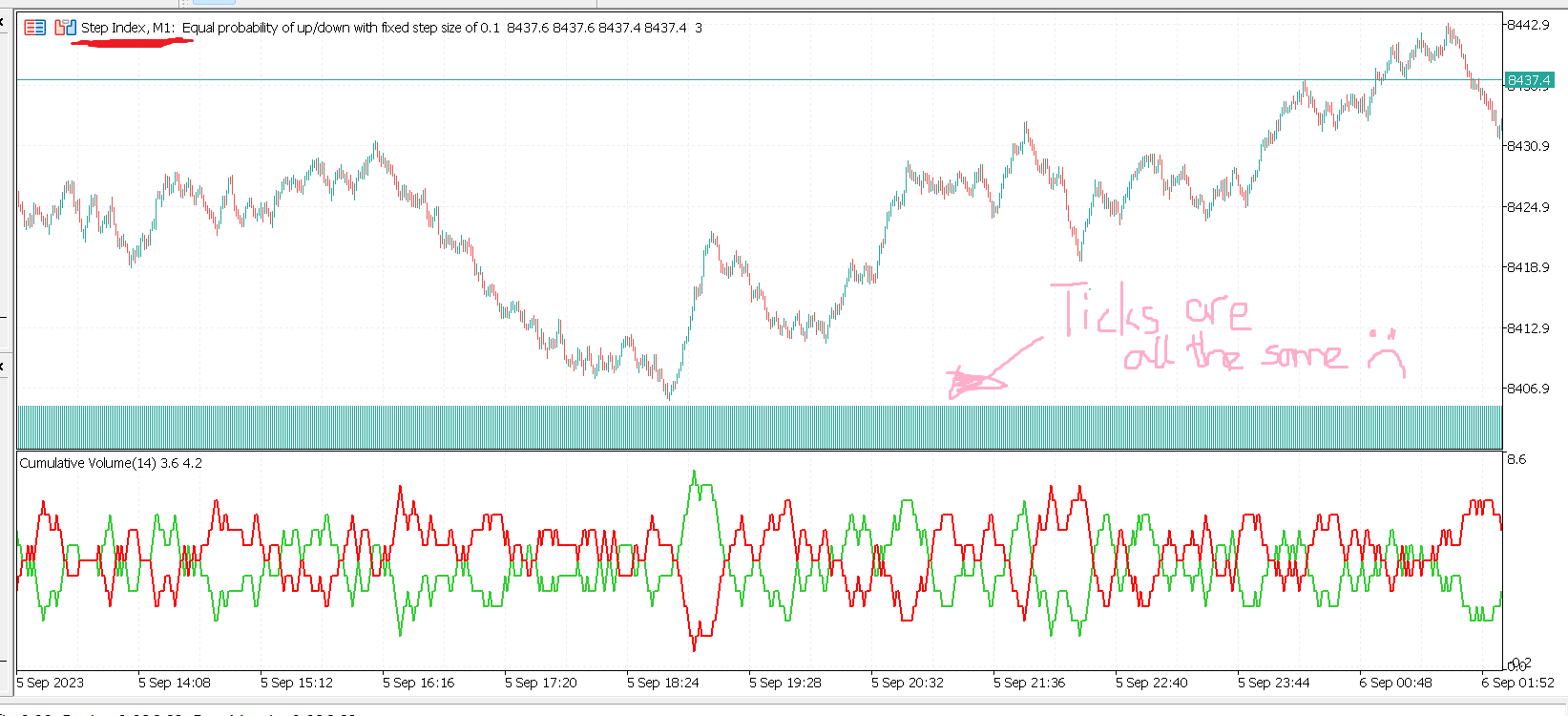The width and height of the screenshot is (1568, 716).
Task: Open the Depth of Market icon
Action: 35,28
